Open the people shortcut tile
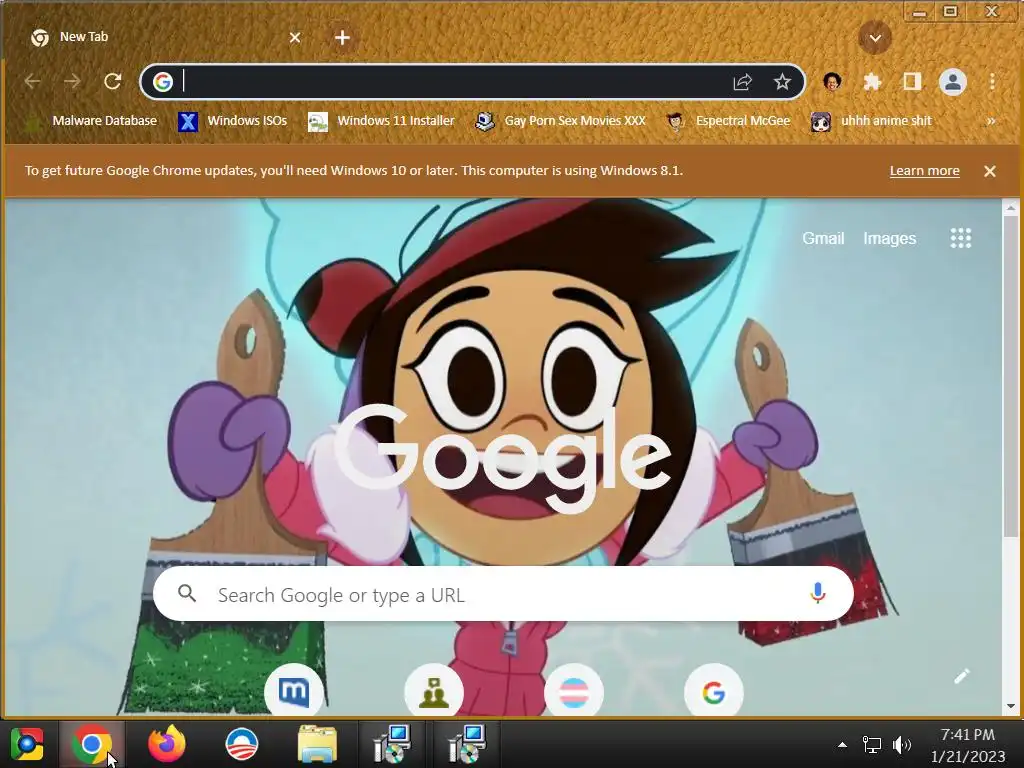Screen dimensions: 1024x768 (x=434, y=692)
